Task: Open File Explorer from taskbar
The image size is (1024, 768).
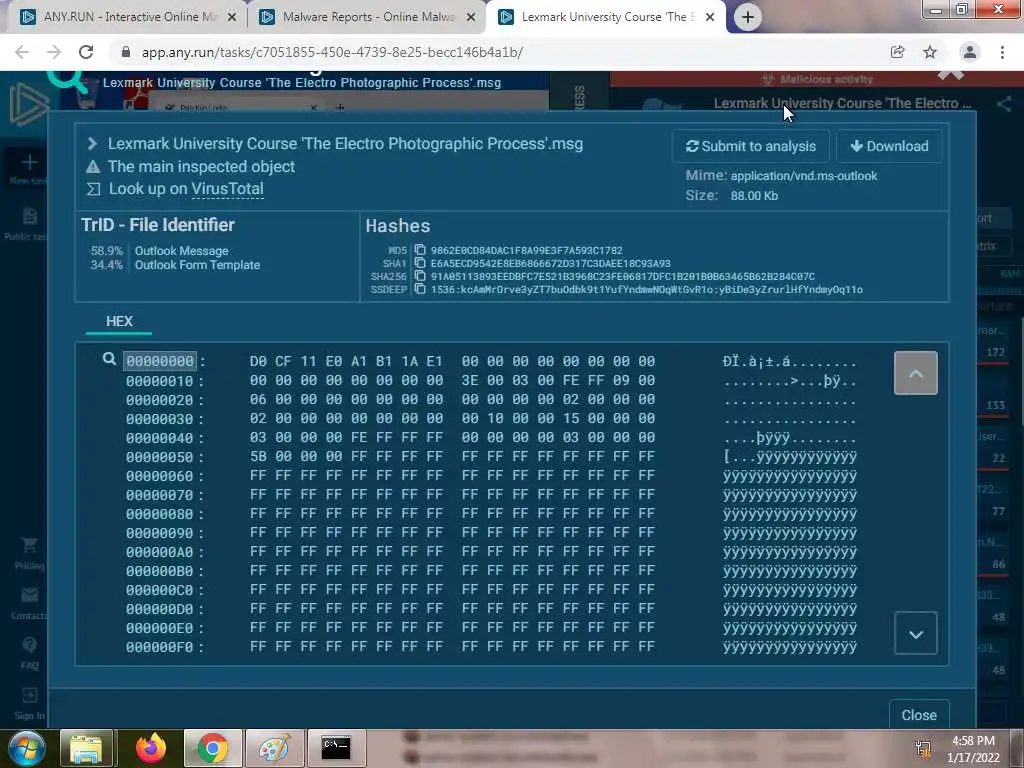Action: pos(87,748)
